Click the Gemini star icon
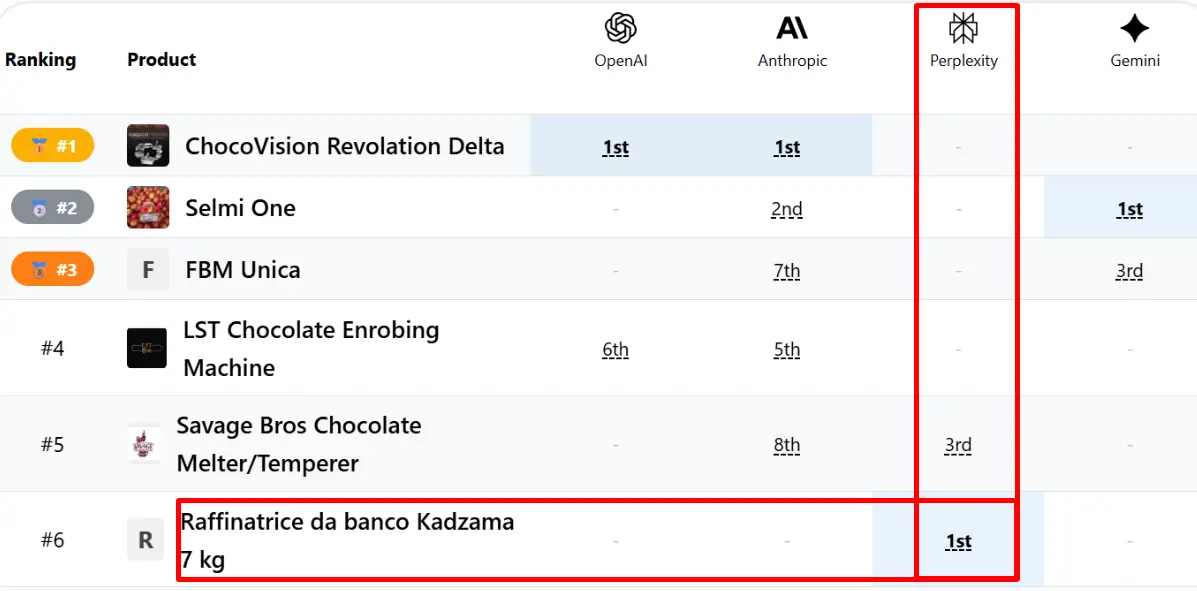This screenshot has height=591, width=1197. click(x=1134, y=29)
